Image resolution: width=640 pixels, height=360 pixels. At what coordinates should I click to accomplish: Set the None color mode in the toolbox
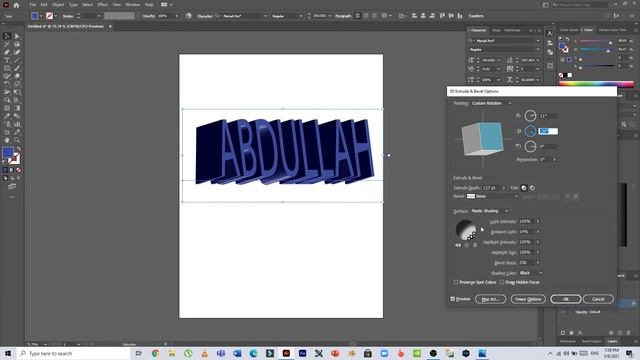18,170
